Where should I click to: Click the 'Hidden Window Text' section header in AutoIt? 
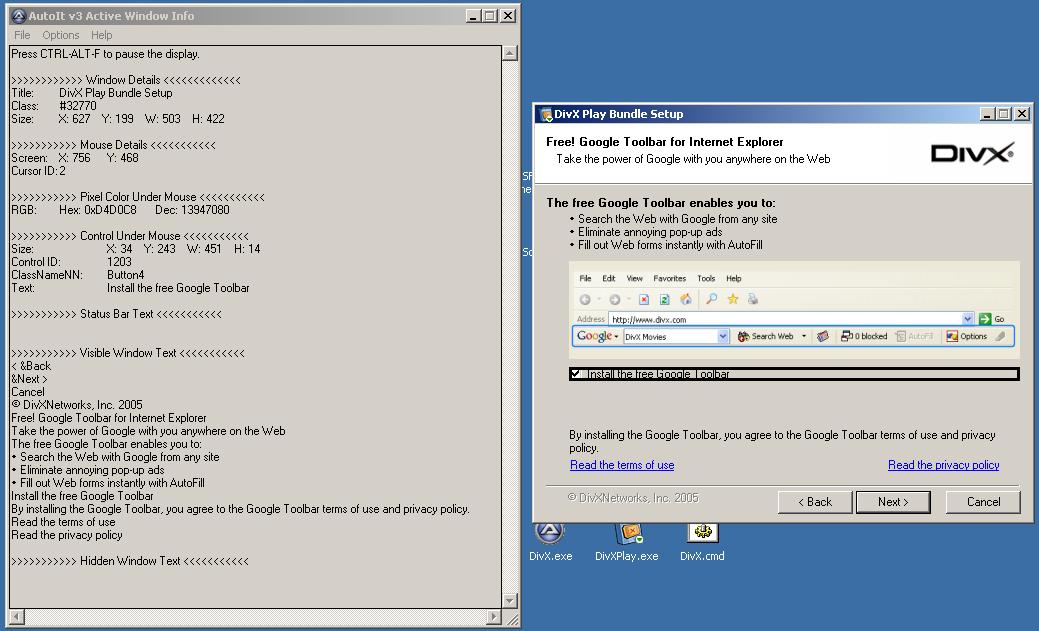pyautogui.click(x=130, y=561)
